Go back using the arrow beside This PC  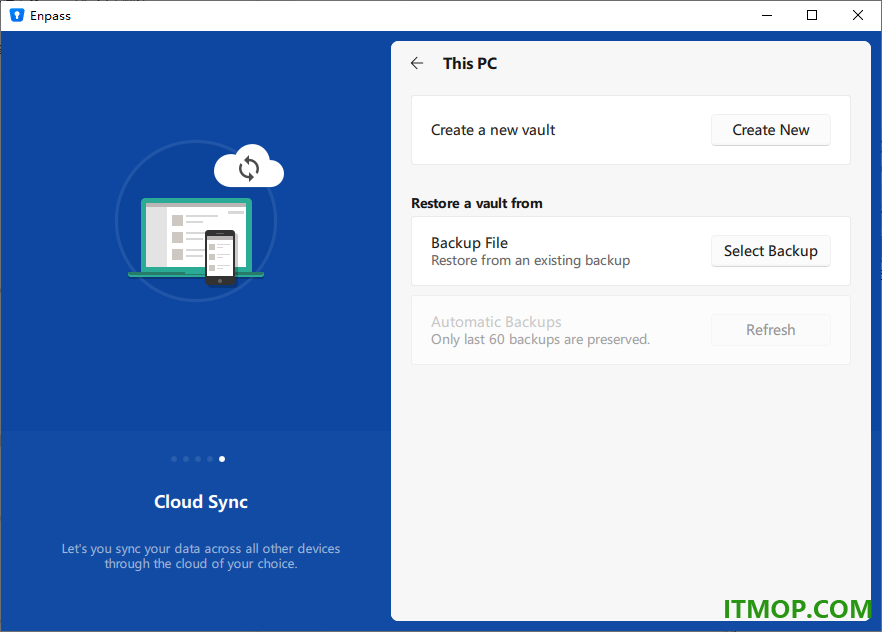pyautogui.click(x=417, y=63)
